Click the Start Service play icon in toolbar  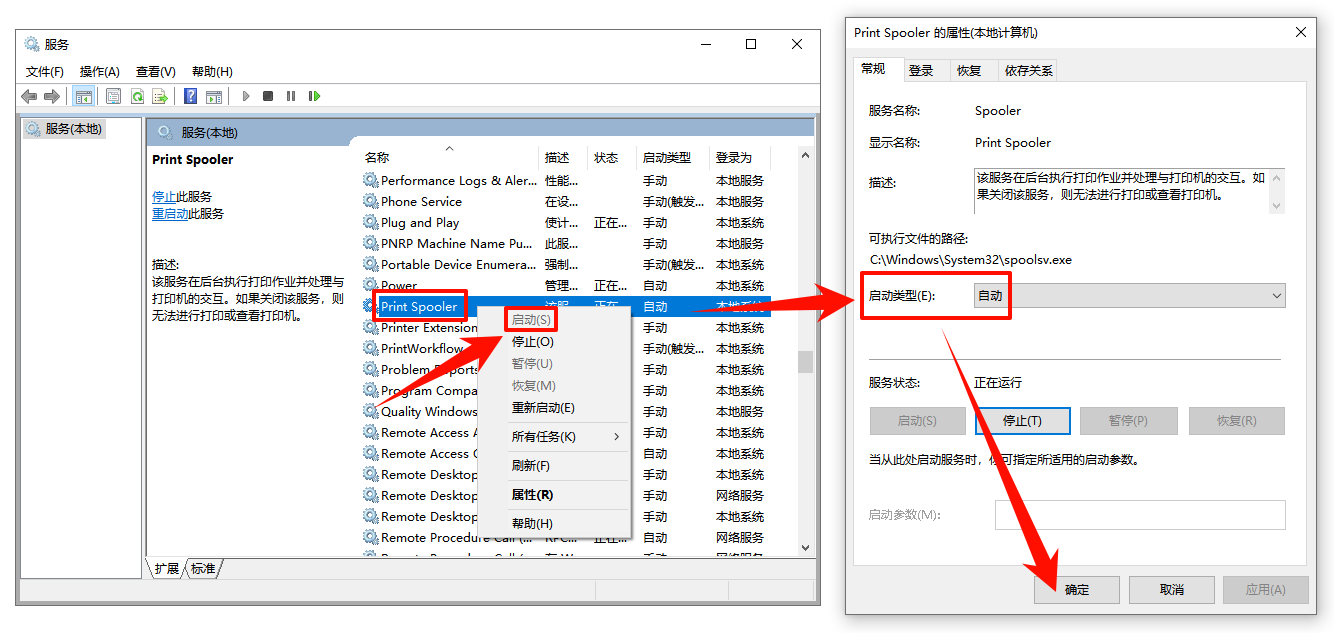pos(246,96)
